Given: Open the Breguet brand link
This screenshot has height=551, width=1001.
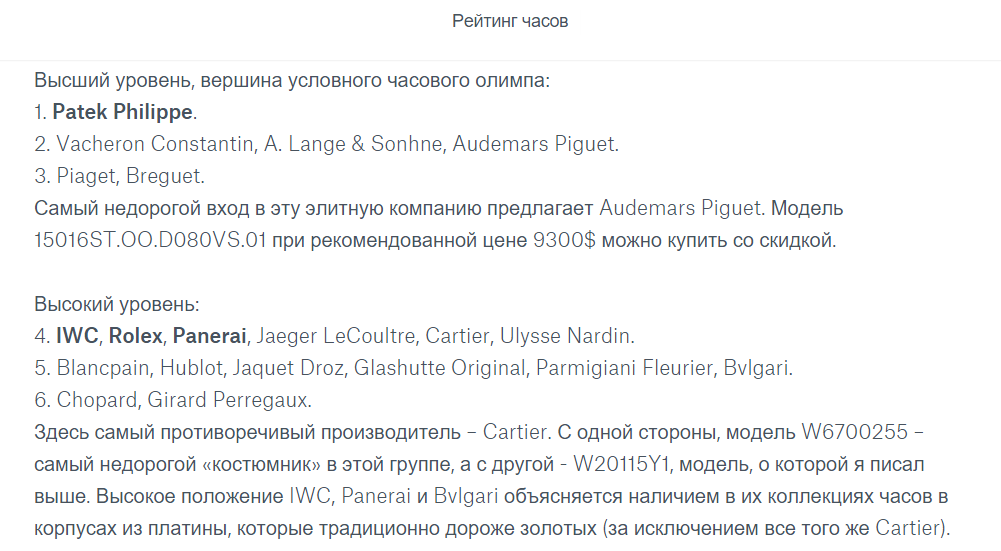Looking at the screenshot, I should pyautogui.click(x=165, y=177).
